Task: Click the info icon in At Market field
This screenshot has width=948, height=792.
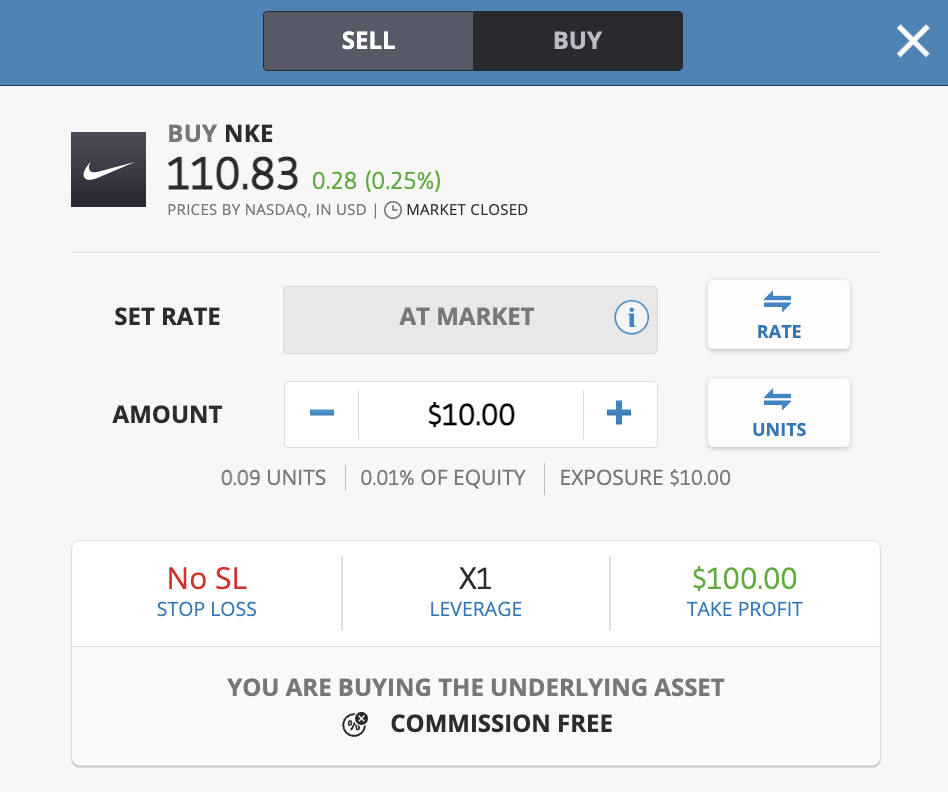Action: tap(631, 318)
